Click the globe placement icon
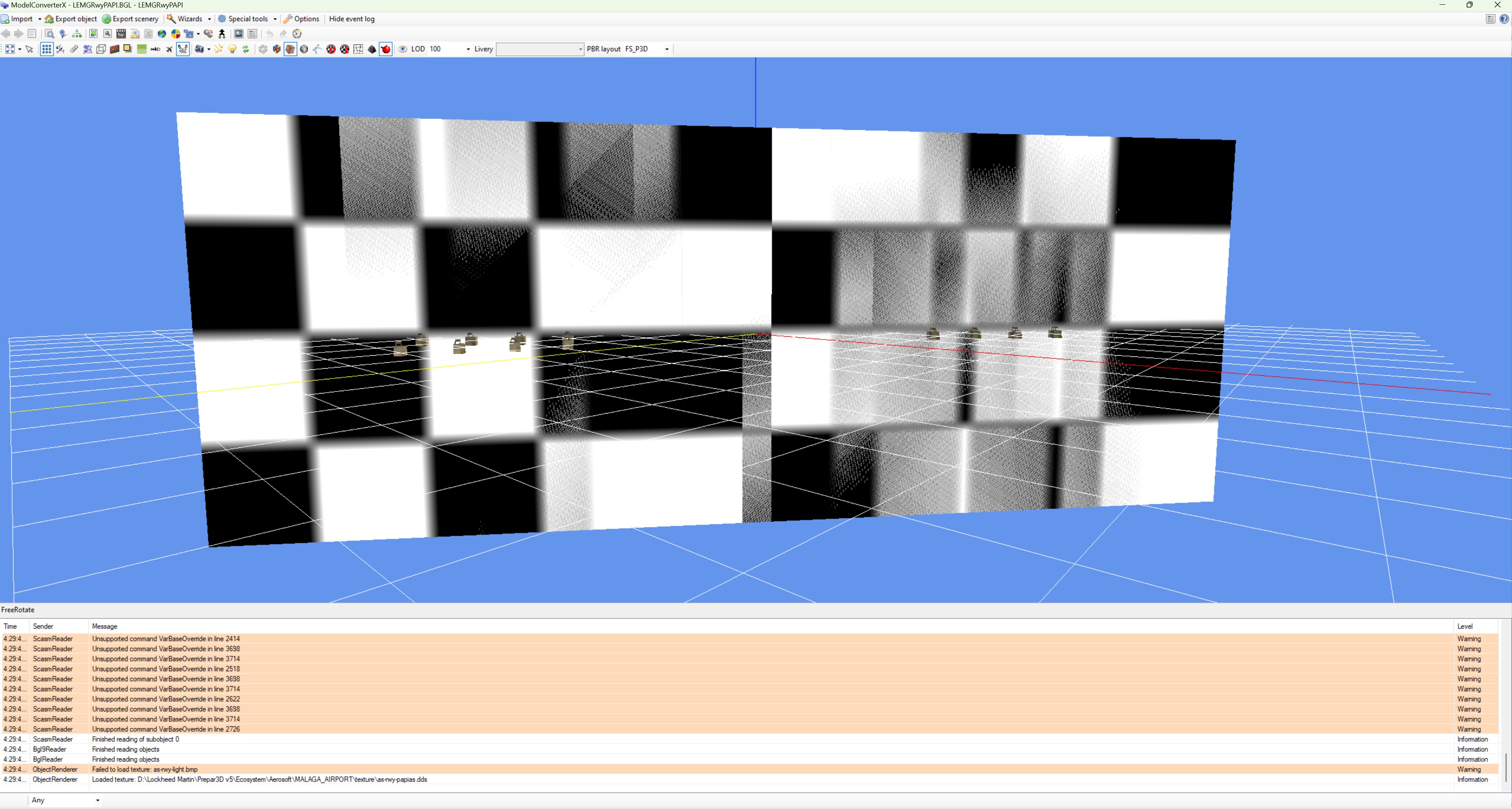Screen dimensions: 1512x809 pos(162,34)
